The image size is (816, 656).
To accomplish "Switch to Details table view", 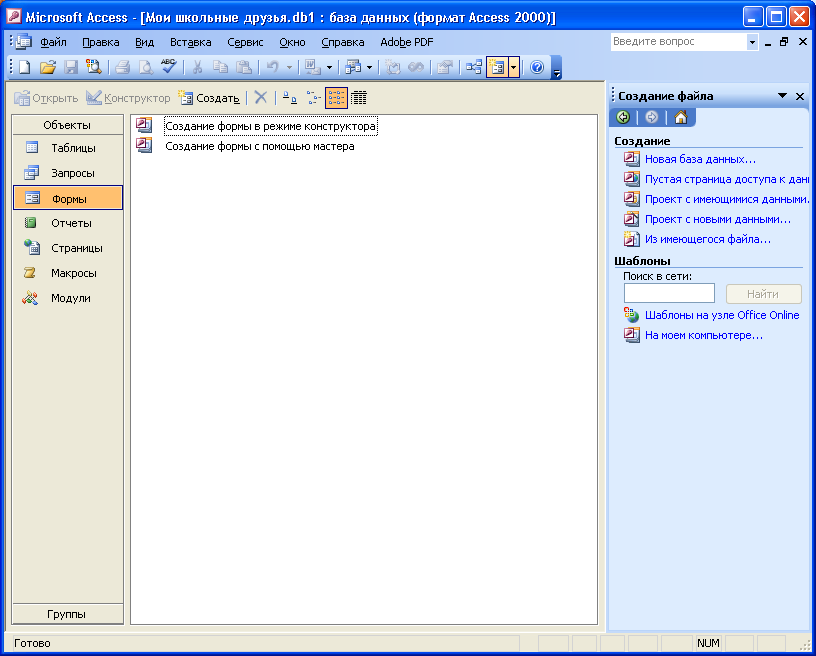I will click(x=359, y=97).
